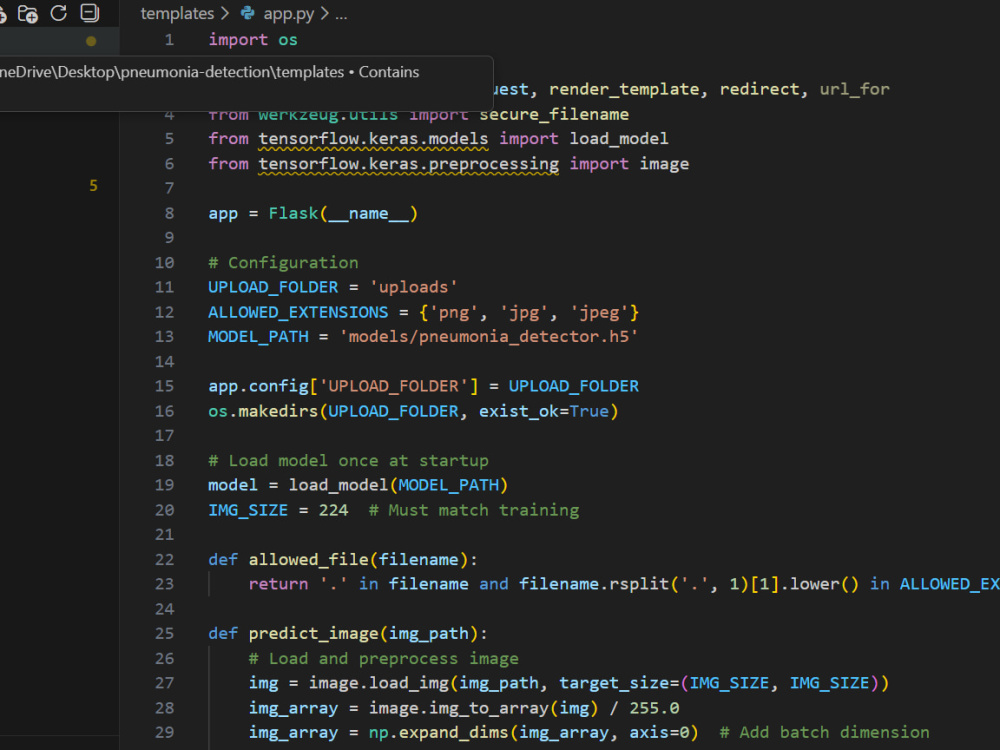Refresh the explorer with the circular arrow icon
1000x750 pixels.
coord(59,13)
